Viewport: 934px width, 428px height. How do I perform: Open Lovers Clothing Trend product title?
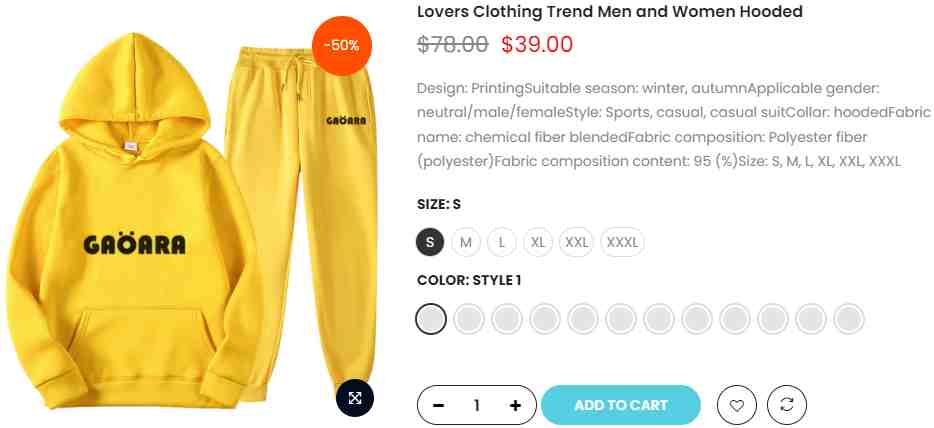click(609, 11)
